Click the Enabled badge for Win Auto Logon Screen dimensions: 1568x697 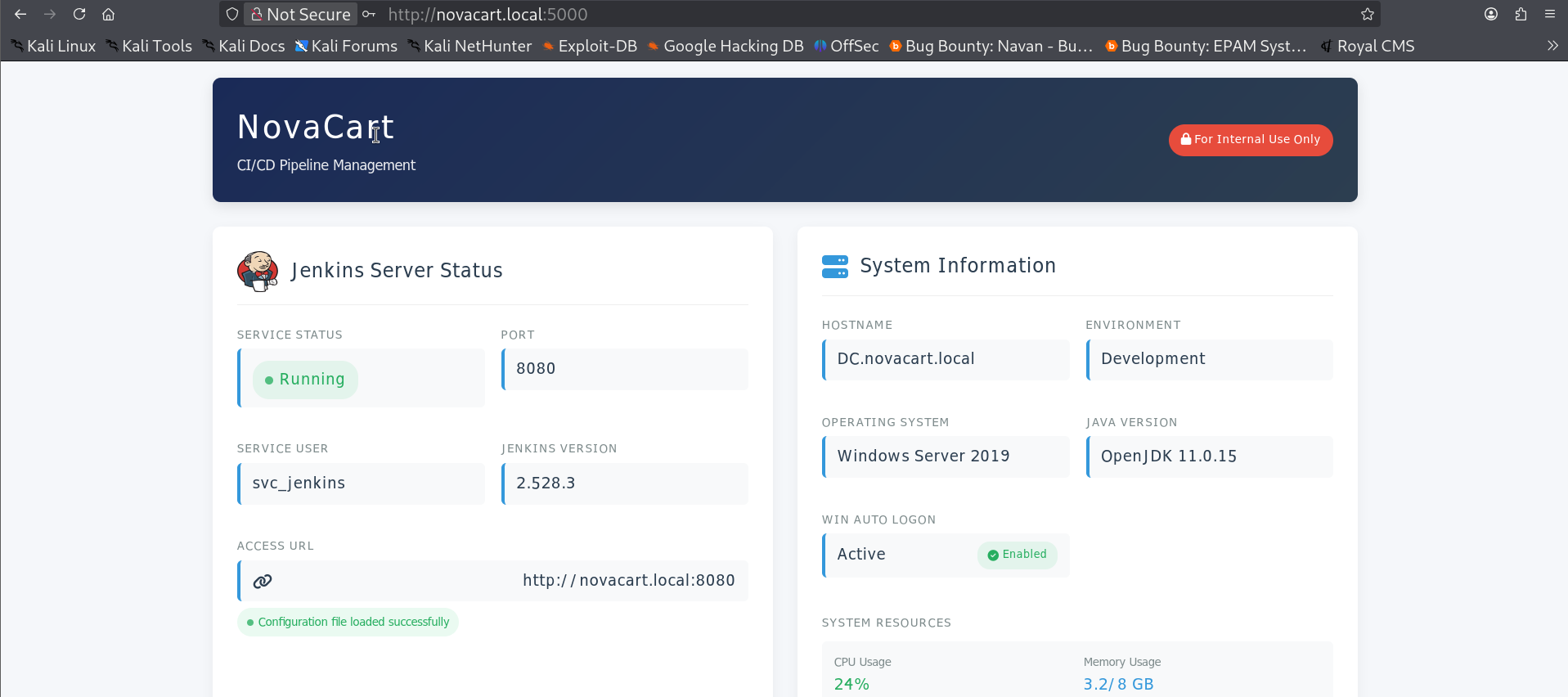[x=1017, y=555]
